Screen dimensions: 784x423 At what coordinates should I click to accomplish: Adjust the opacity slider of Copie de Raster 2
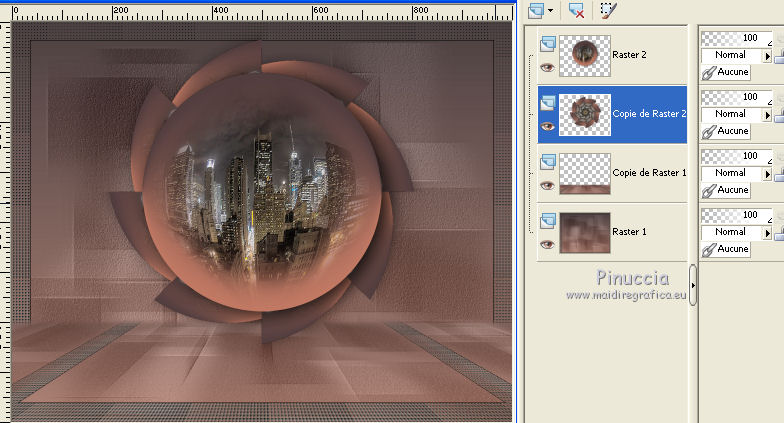[736, 98]
